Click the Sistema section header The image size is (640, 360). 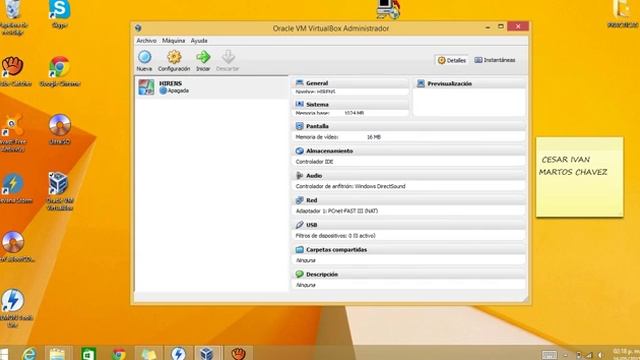tap(351, 104)
